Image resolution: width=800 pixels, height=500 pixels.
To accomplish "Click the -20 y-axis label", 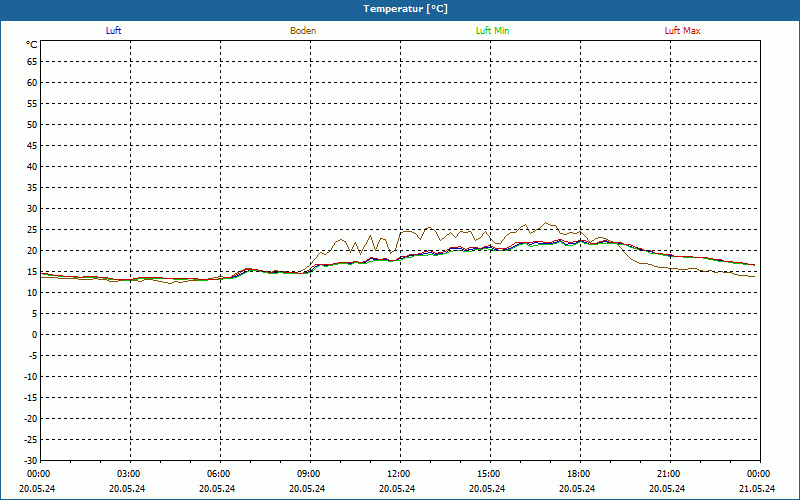I will coord(31,418).
